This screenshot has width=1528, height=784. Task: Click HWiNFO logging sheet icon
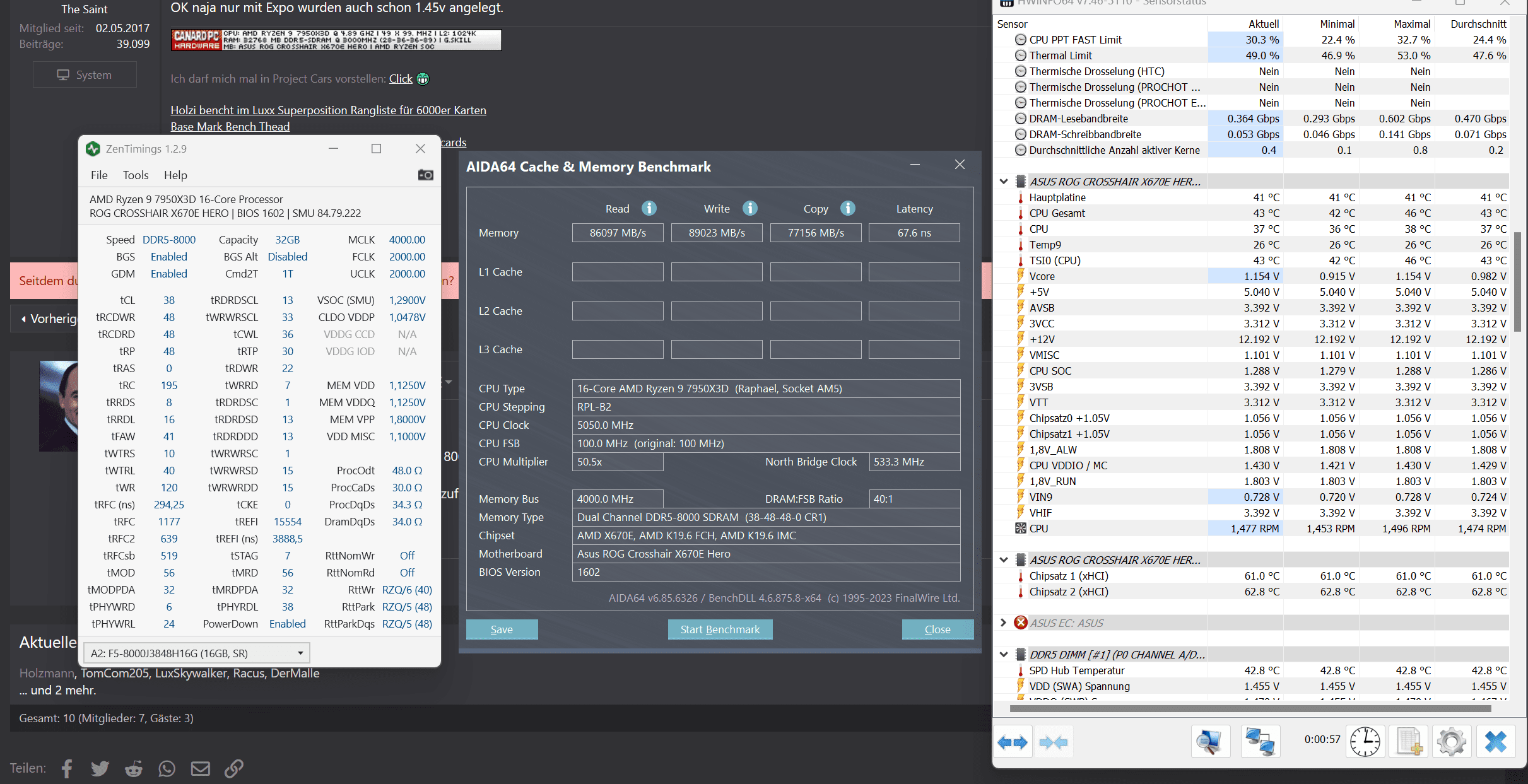click(x=1409, y=741)
